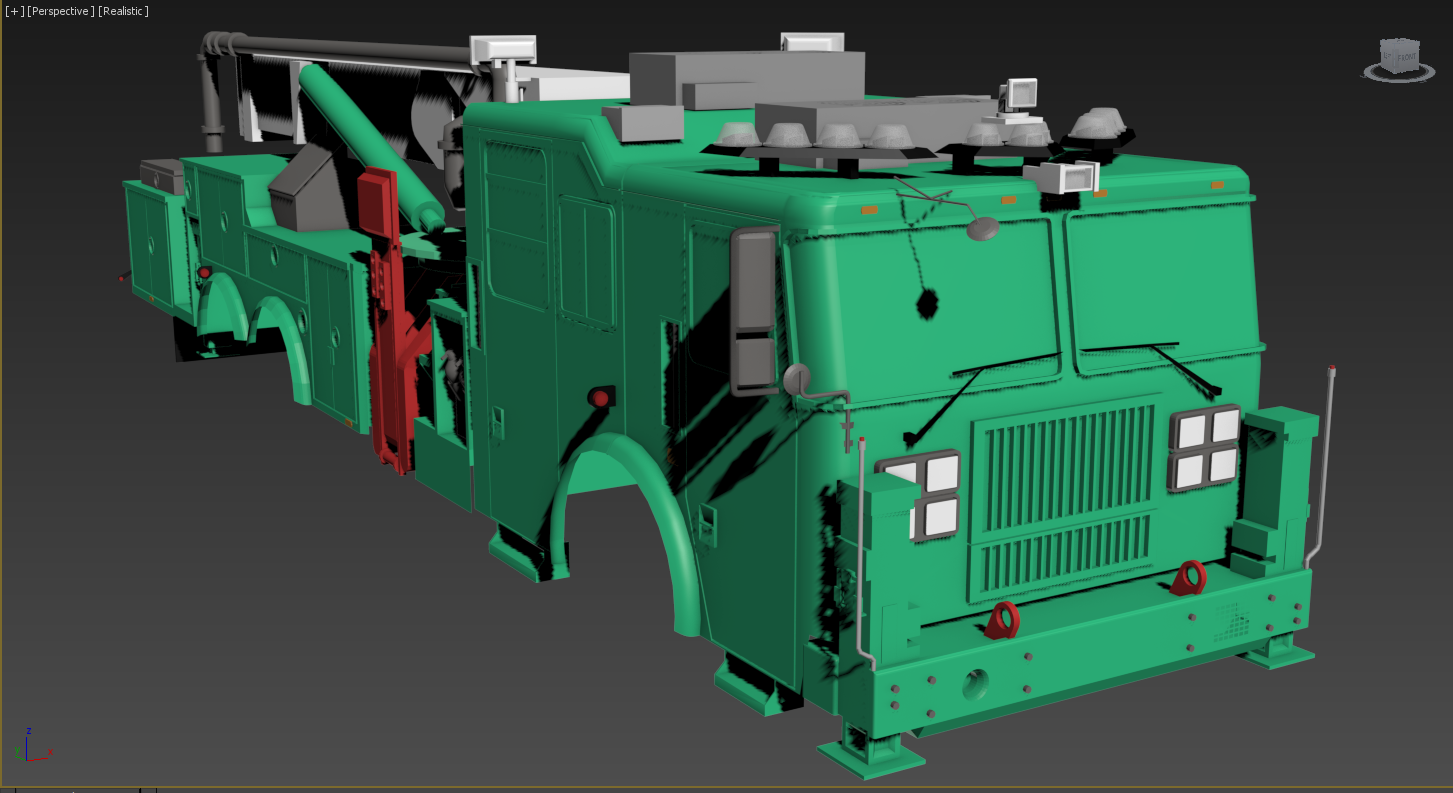
Task: Select the left red tow hook on bumper
Action: (1002, 620)
